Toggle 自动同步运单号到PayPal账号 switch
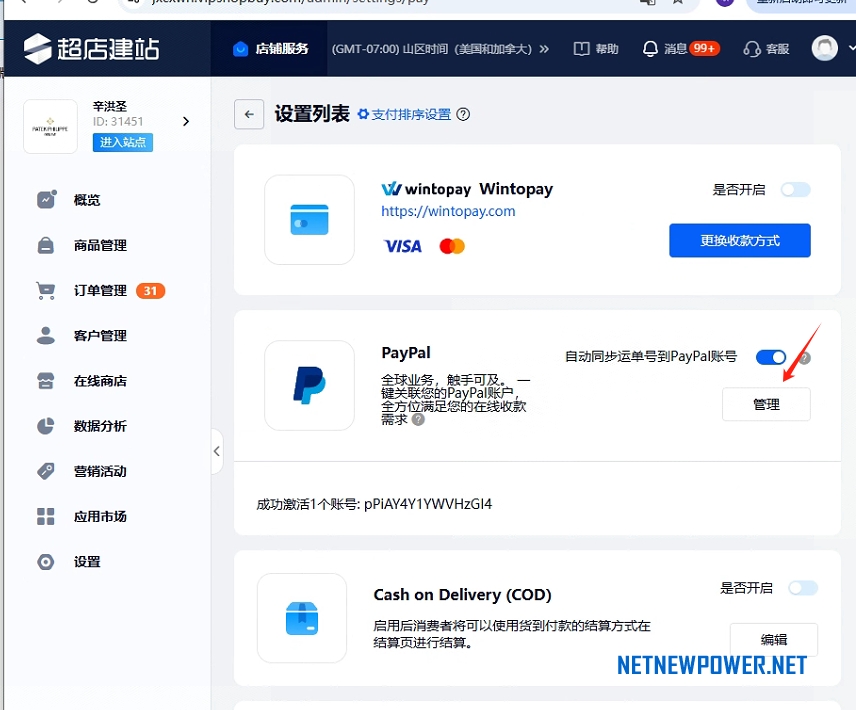Viewport: 856px width, 710px height. coord(771,357)
